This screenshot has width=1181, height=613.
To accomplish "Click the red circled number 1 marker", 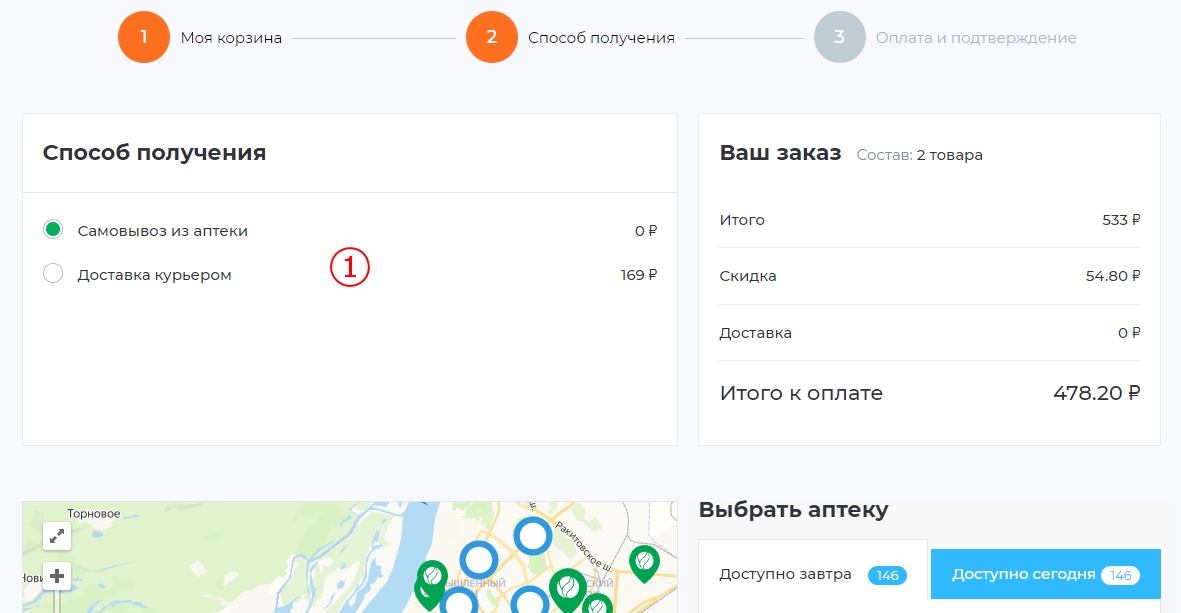I will point(350,267).
